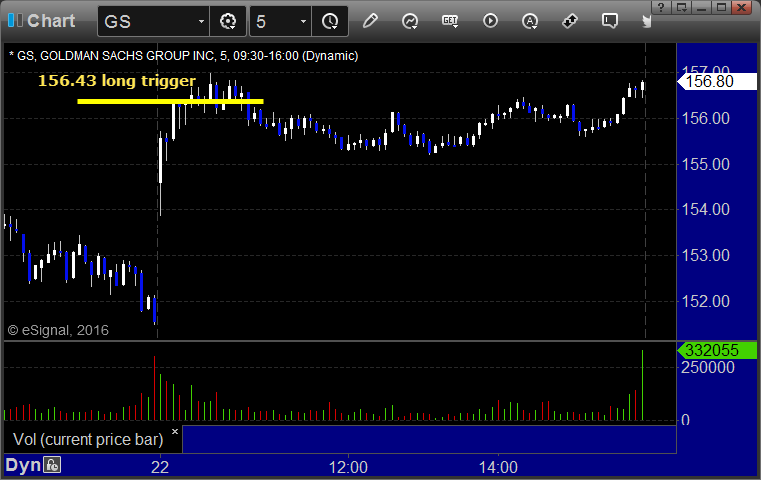Close the chart window with red X

pyautogui.click(x=742, y=7)
